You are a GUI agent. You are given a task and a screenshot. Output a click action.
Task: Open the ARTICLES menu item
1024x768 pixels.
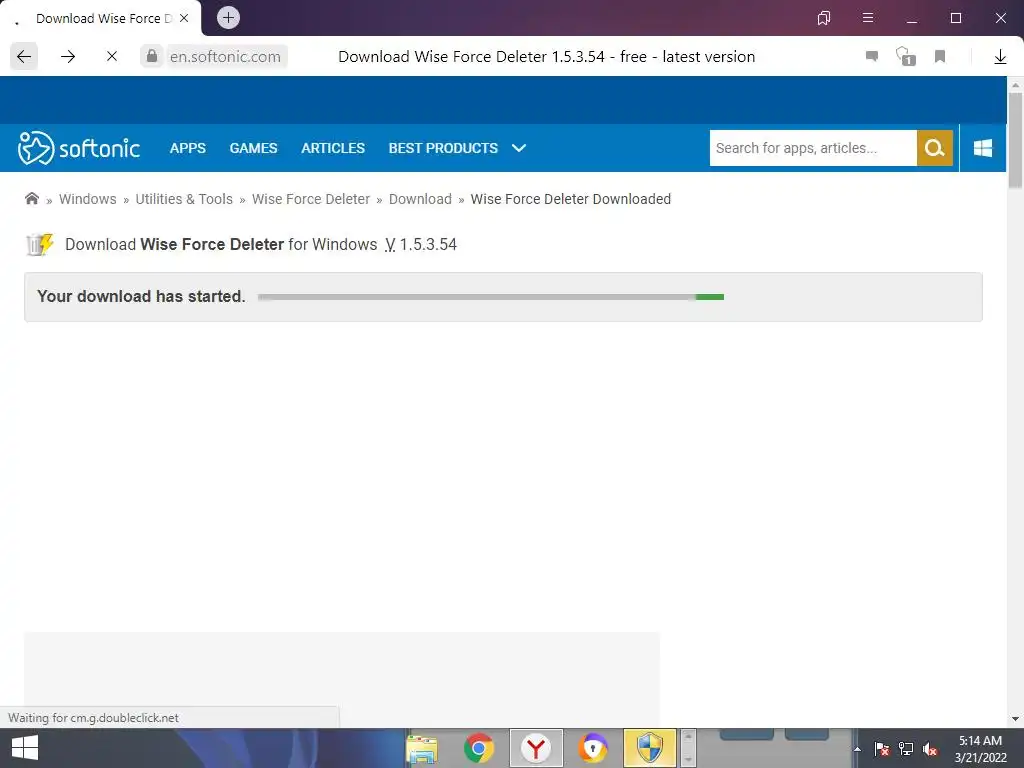[333, 148]
